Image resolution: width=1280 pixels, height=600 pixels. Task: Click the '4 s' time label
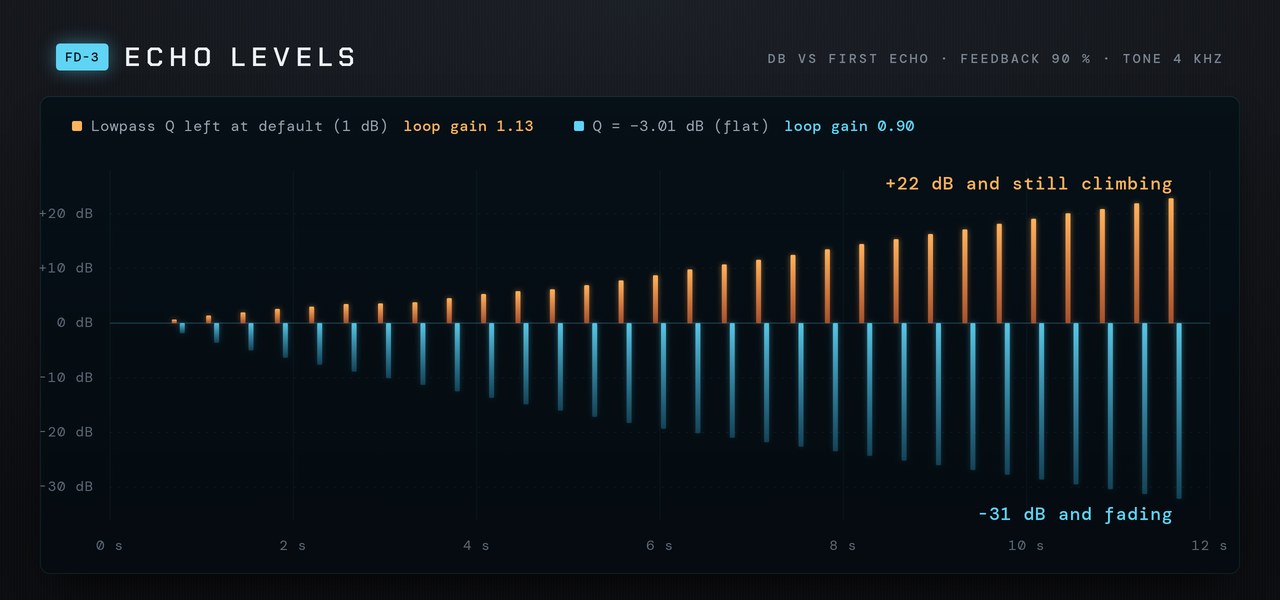(x=476, y=546)
